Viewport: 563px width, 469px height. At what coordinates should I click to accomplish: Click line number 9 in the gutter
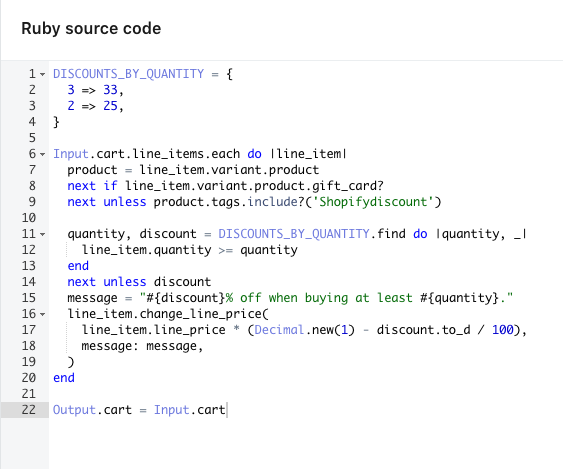coord(32,202)
